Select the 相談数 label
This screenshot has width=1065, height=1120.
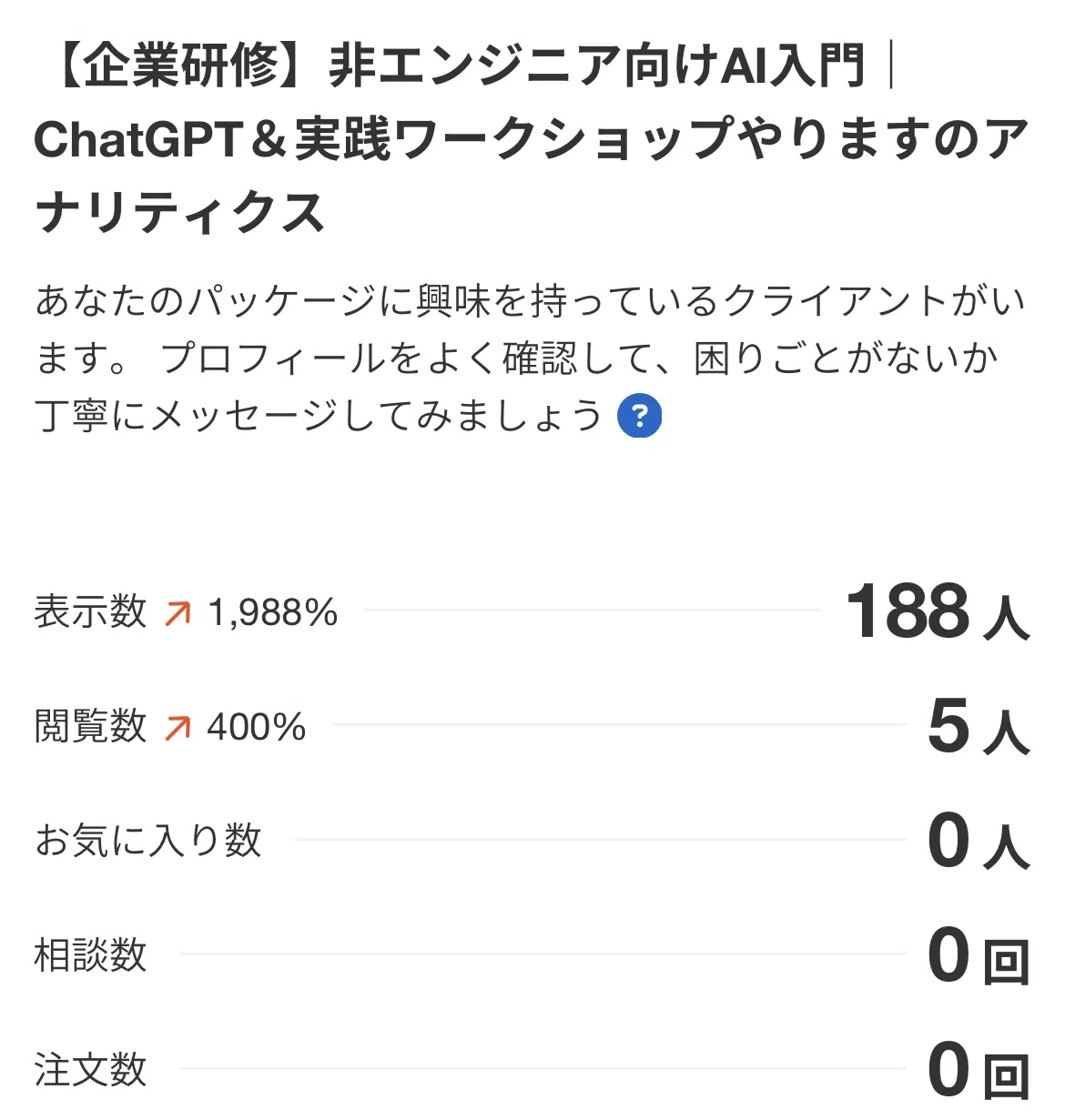(x=90, y=955)
